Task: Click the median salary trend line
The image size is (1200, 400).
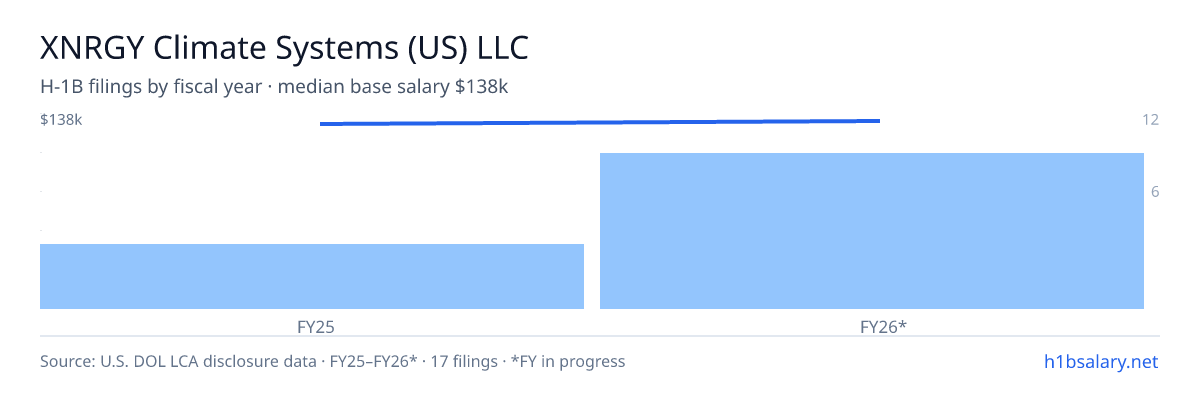Action: [x=600, y=122]
